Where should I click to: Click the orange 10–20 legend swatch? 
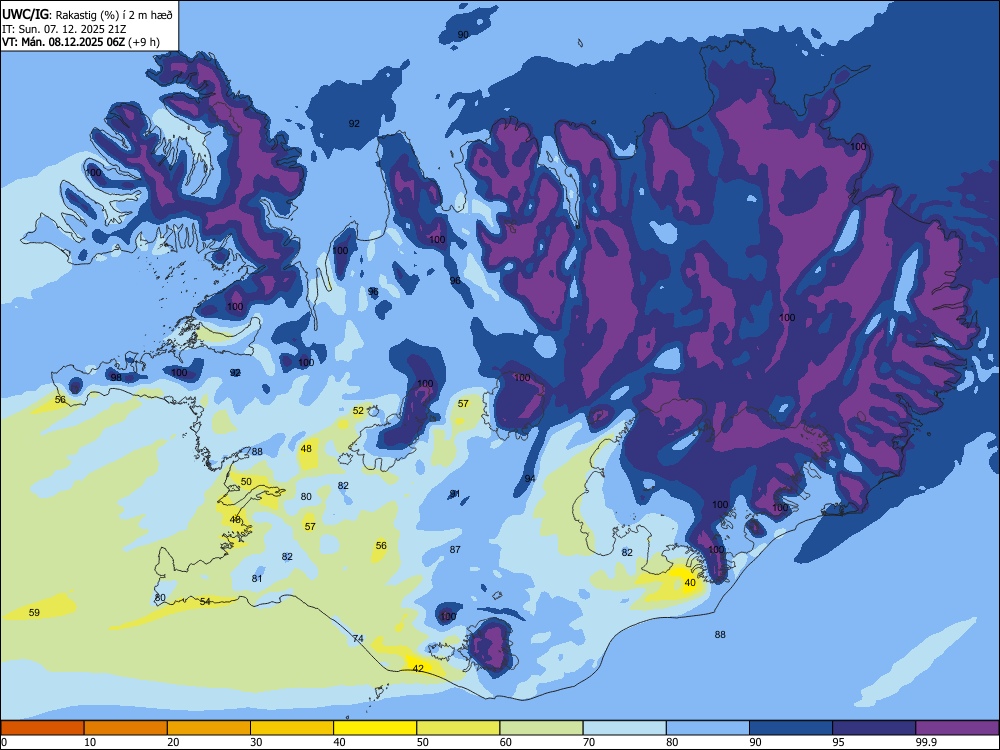126,728
